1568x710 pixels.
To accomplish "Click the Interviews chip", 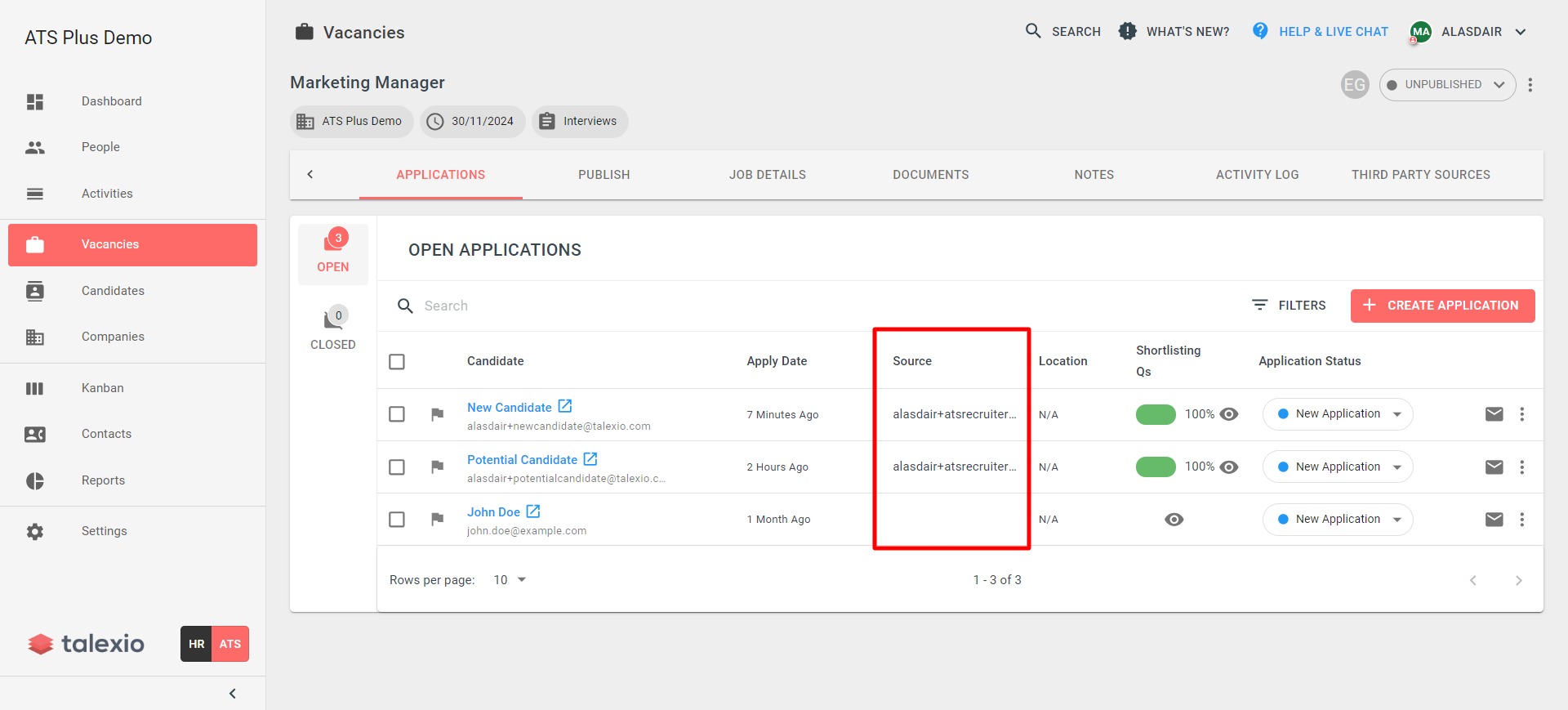I will tap(580, 122).
